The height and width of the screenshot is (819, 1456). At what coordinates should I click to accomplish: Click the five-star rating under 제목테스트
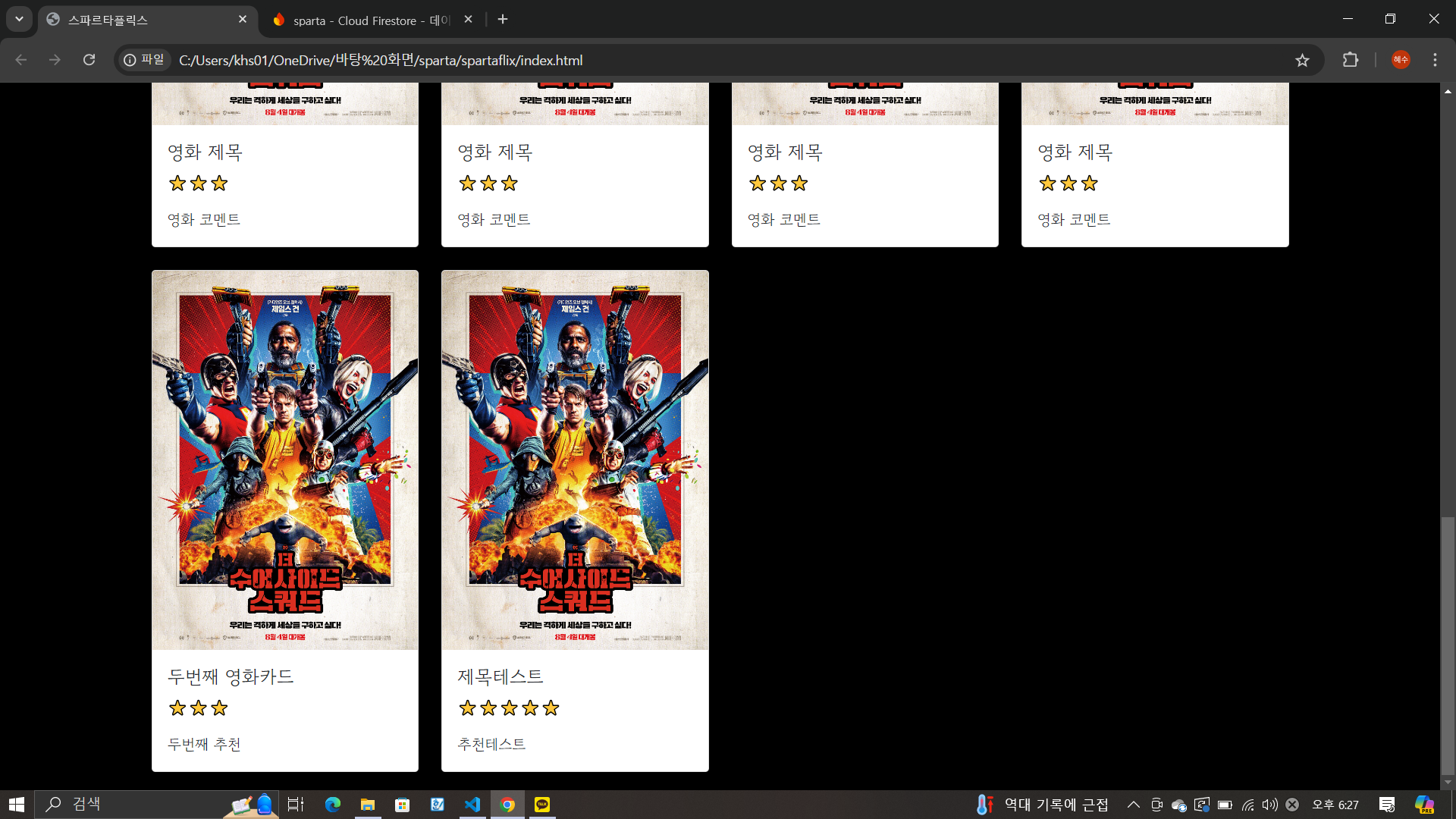pos(509,708)
